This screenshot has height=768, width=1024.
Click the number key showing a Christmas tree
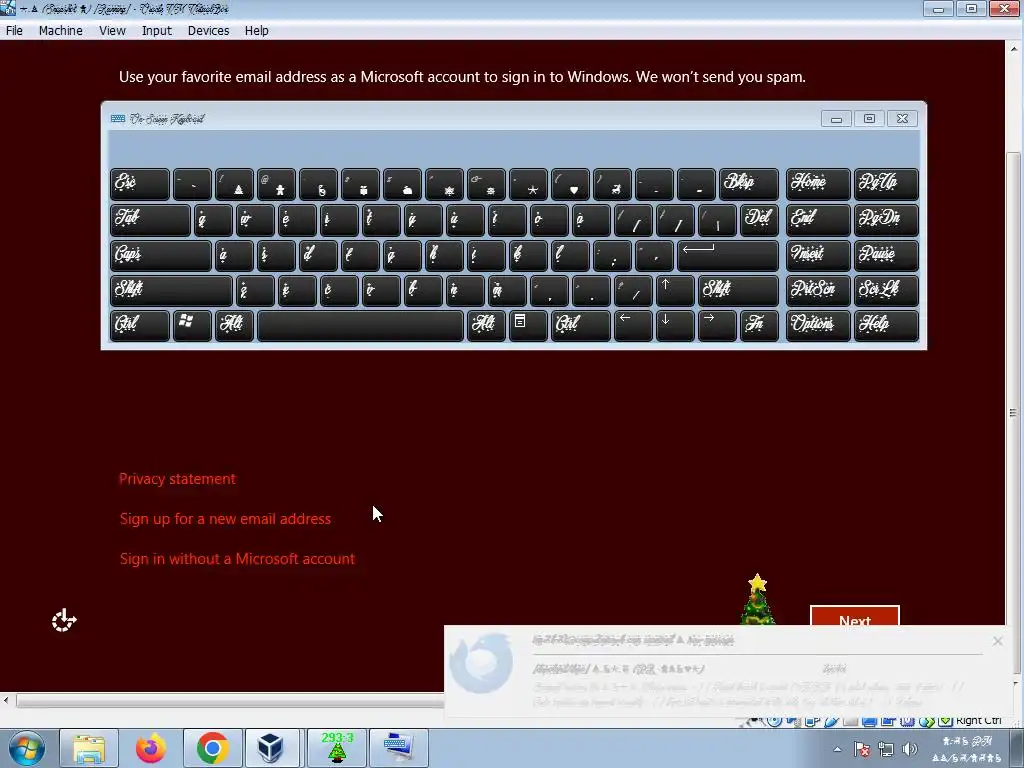pos(234,184)
